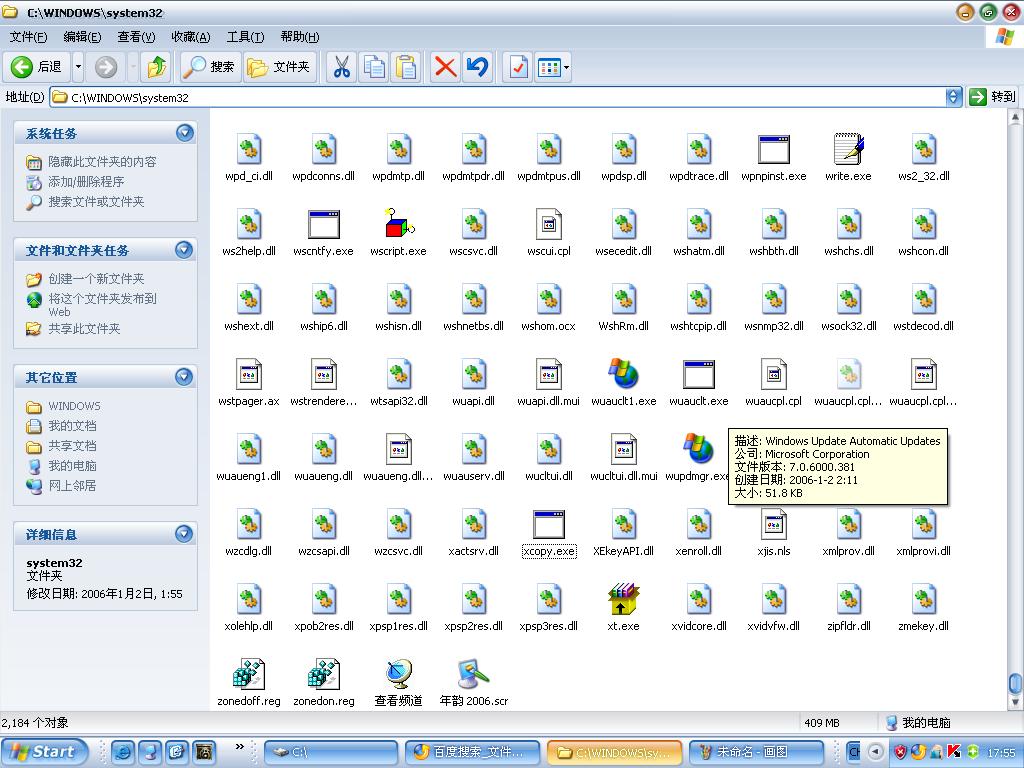Select the wpnpinst.exe icon
Image resolution: width=1024 pixels, height=768 pixels.
pyautogui.click(x=774, y=149)
